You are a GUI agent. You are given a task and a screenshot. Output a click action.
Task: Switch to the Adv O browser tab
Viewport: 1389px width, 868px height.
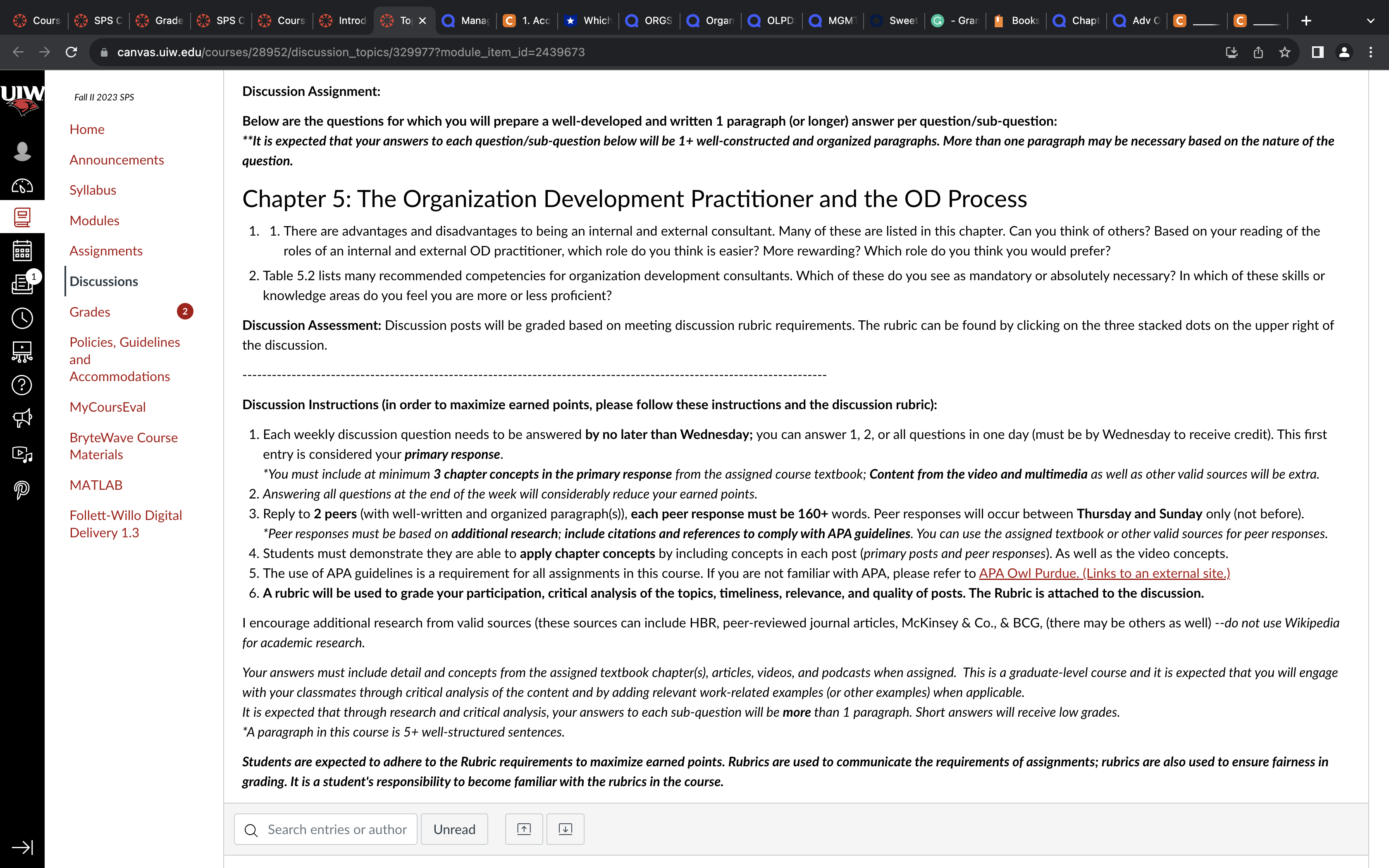[x=1138, y=21]
